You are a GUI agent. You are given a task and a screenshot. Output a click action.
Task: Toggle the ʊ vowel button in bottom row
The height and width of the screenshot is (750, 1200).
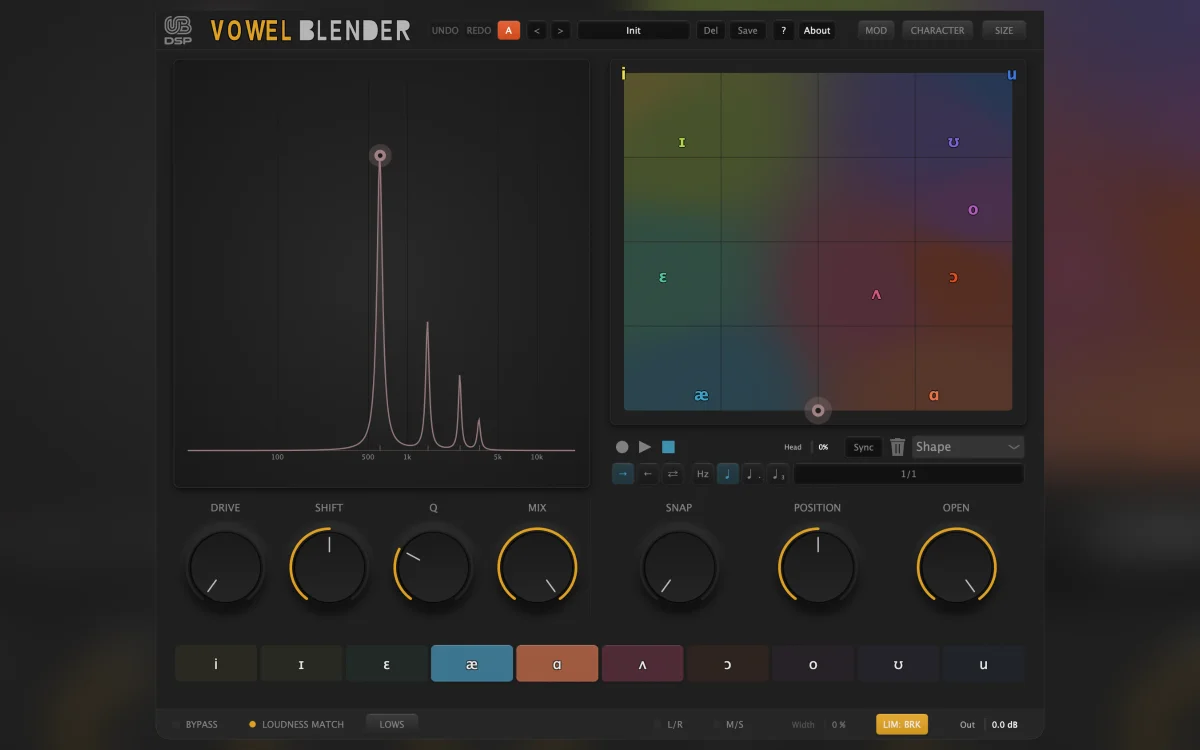coord(898,664)
